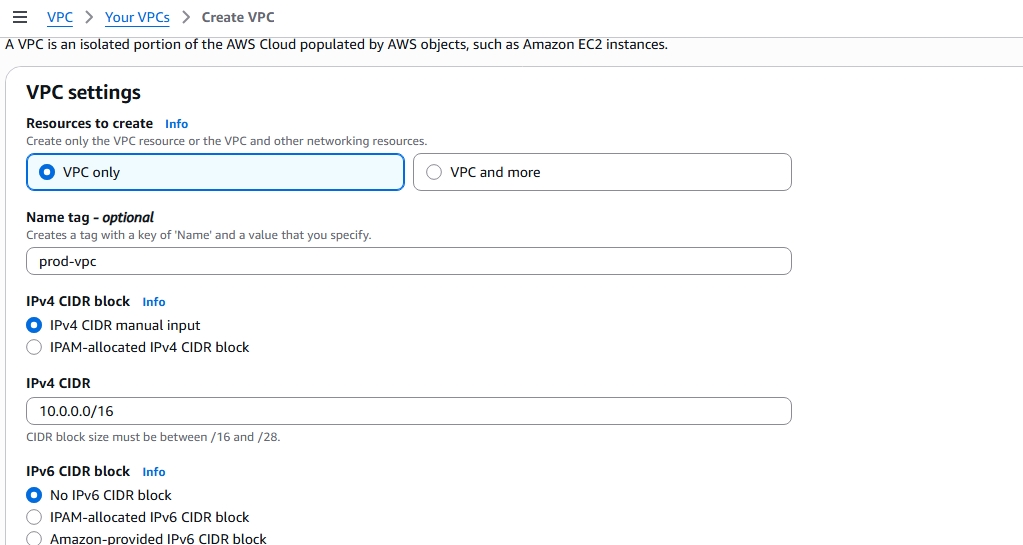The image size is (1023, 545).
Task: Click chevron between VPC and Your VPCs
Action: click(89, 17)
